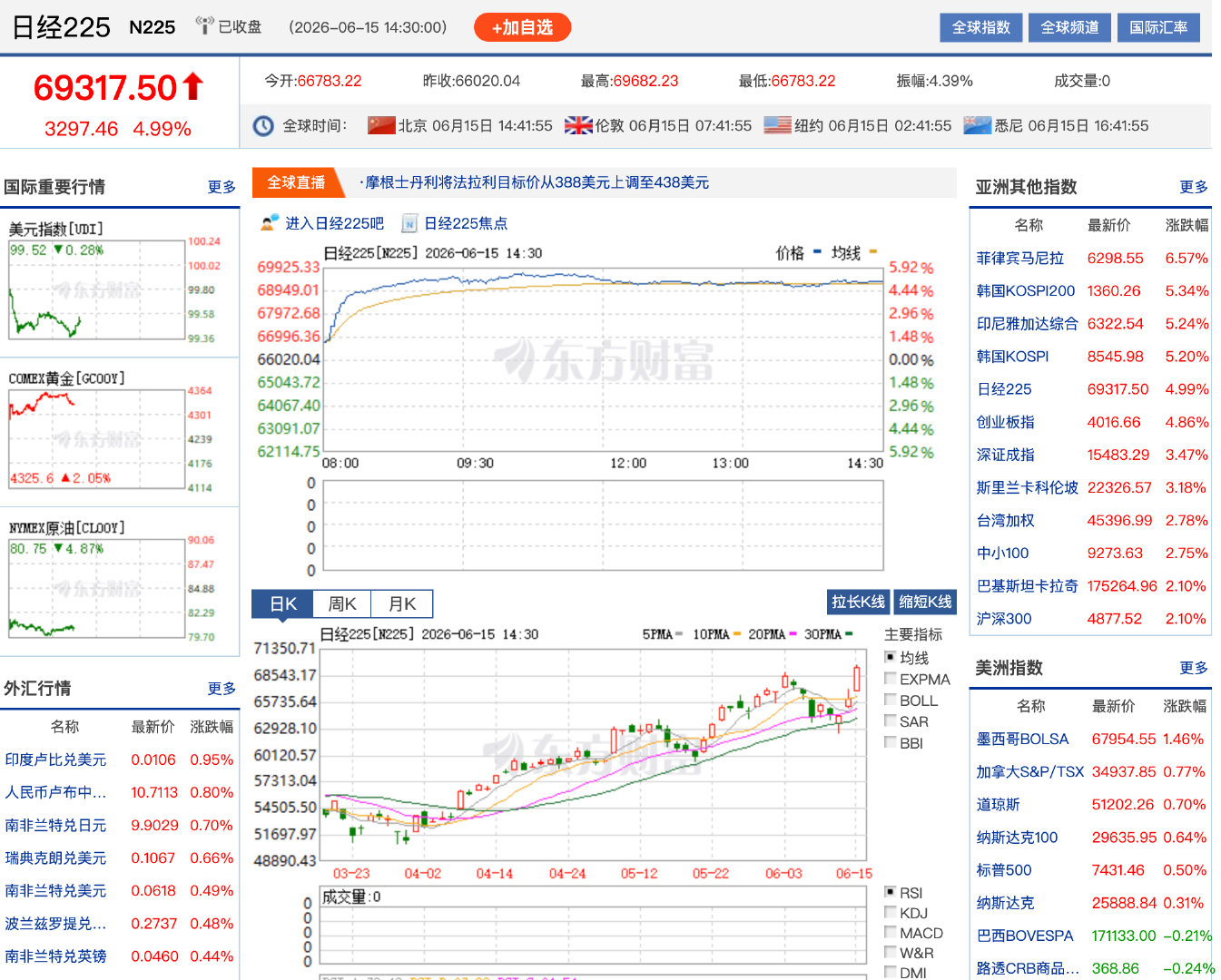Viewport: 1221px width, 980px height.
Task: Click the orange 均线 legend marker
Action: [x=873, y=251]
